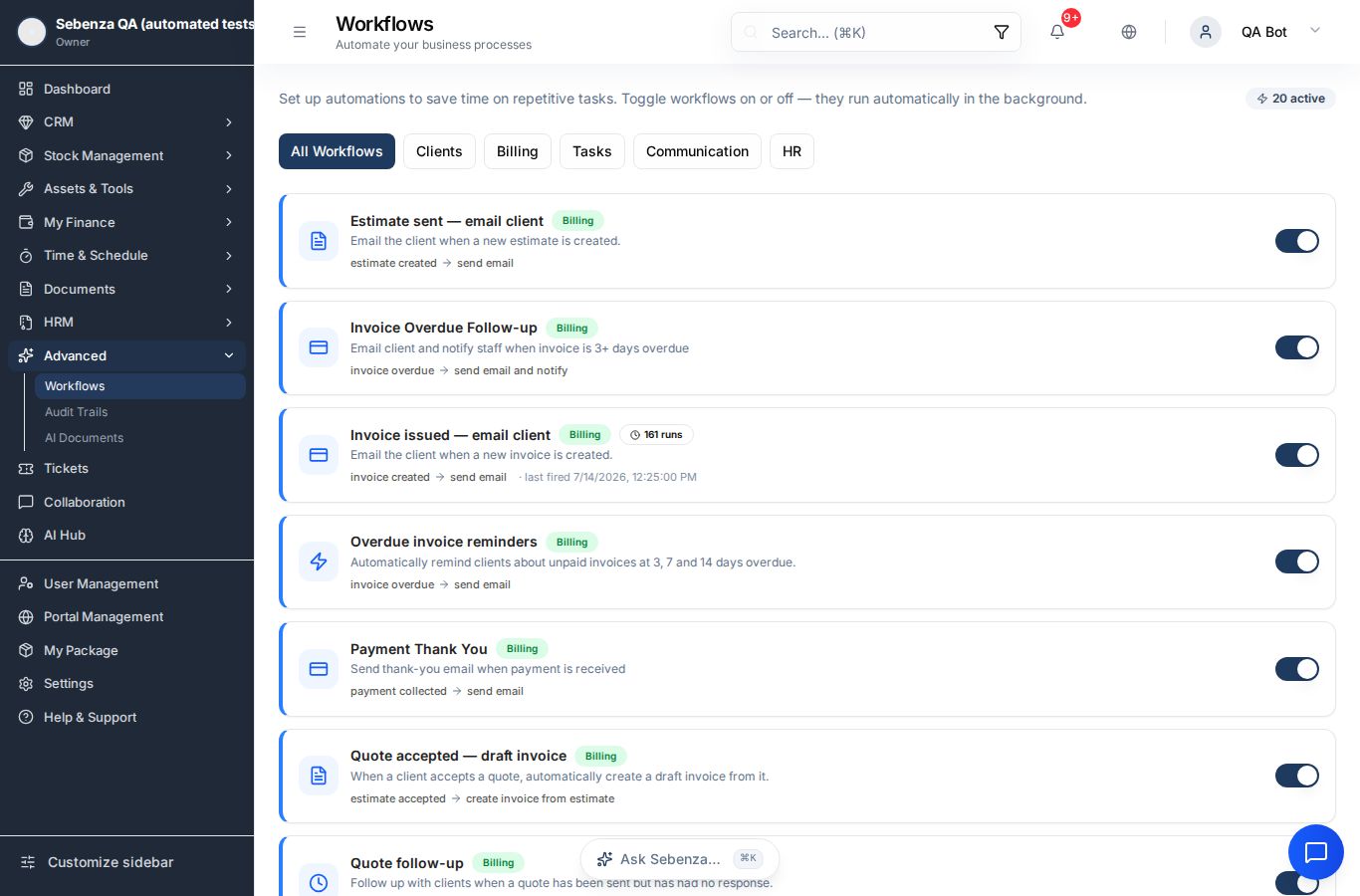Expand the CRM submenu chevron
Image resolution: width=1360 pixels, height=896 pixels.
[x=229, y=121]
